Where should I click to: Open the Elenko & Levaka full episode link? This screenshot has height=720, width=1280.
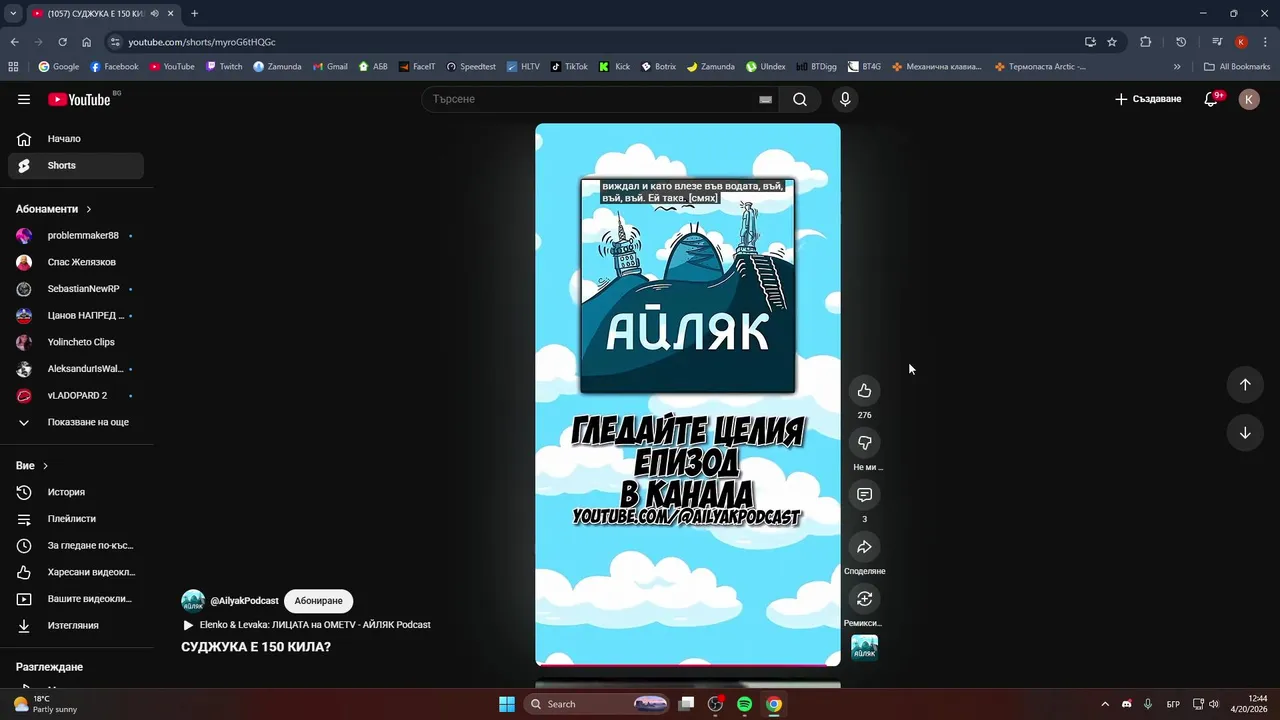pos(307,625)
